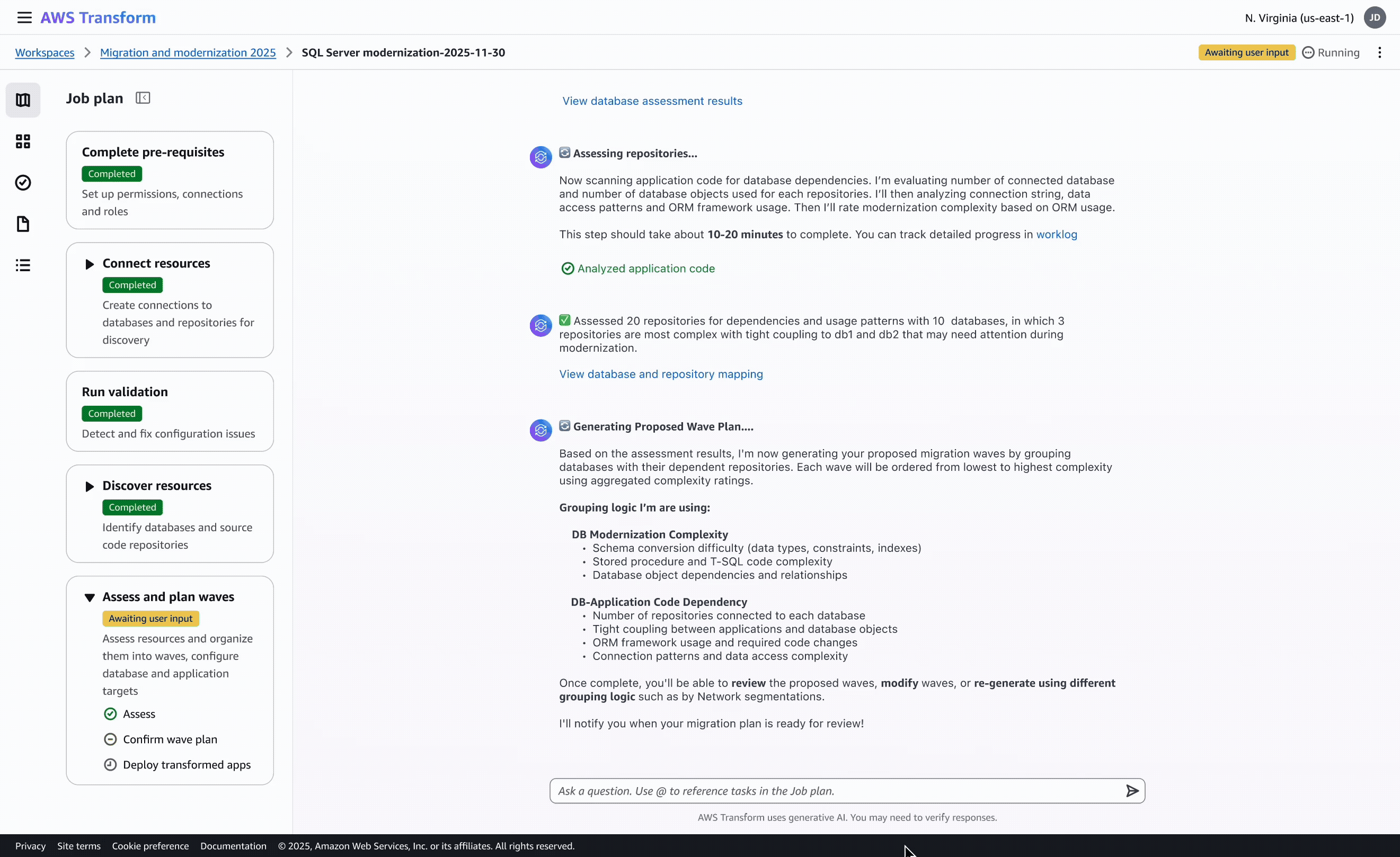Open the validation checks circle icon in sidebar
The image size is (1400, 857).
[x=23, y=182]
